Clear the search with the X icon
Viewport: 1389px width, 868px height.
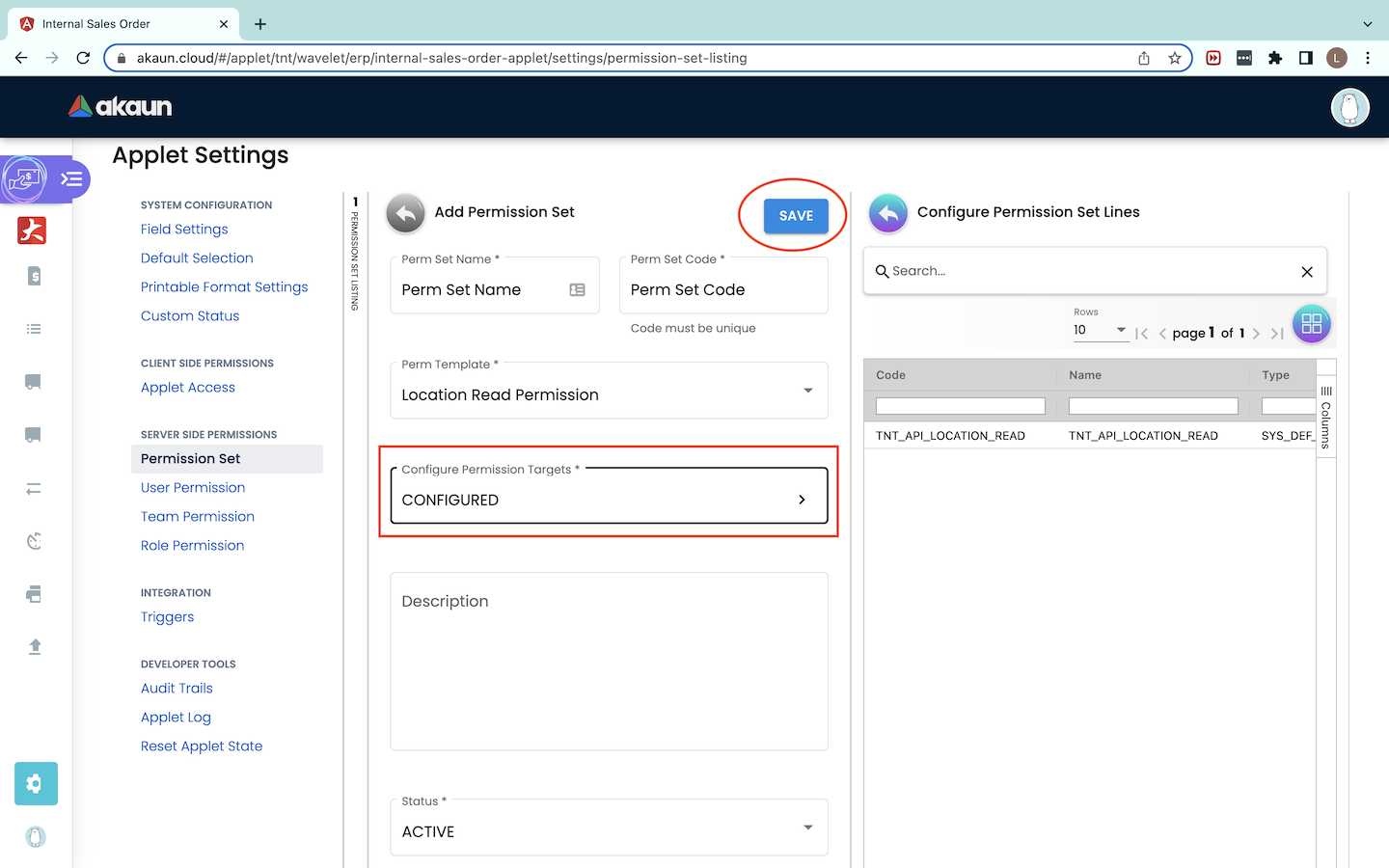[1307, 272]
